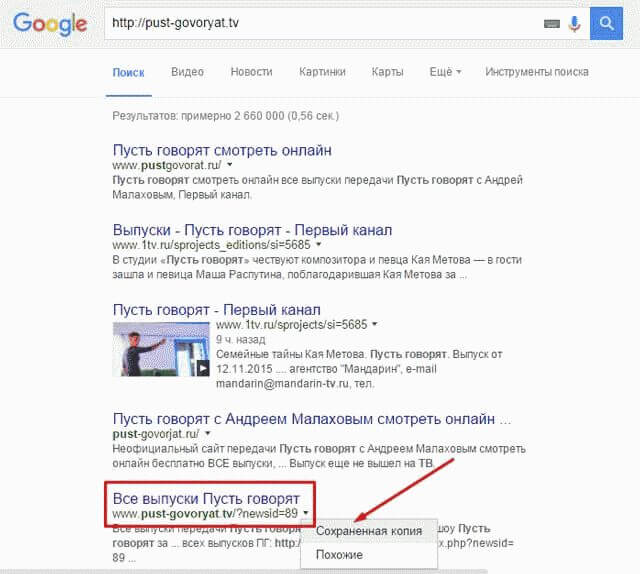The height and width of the screenshot is (574, 640).
Task: Choose Сохраненная копия from the popup menu
Action: click(x=369, y=531)
